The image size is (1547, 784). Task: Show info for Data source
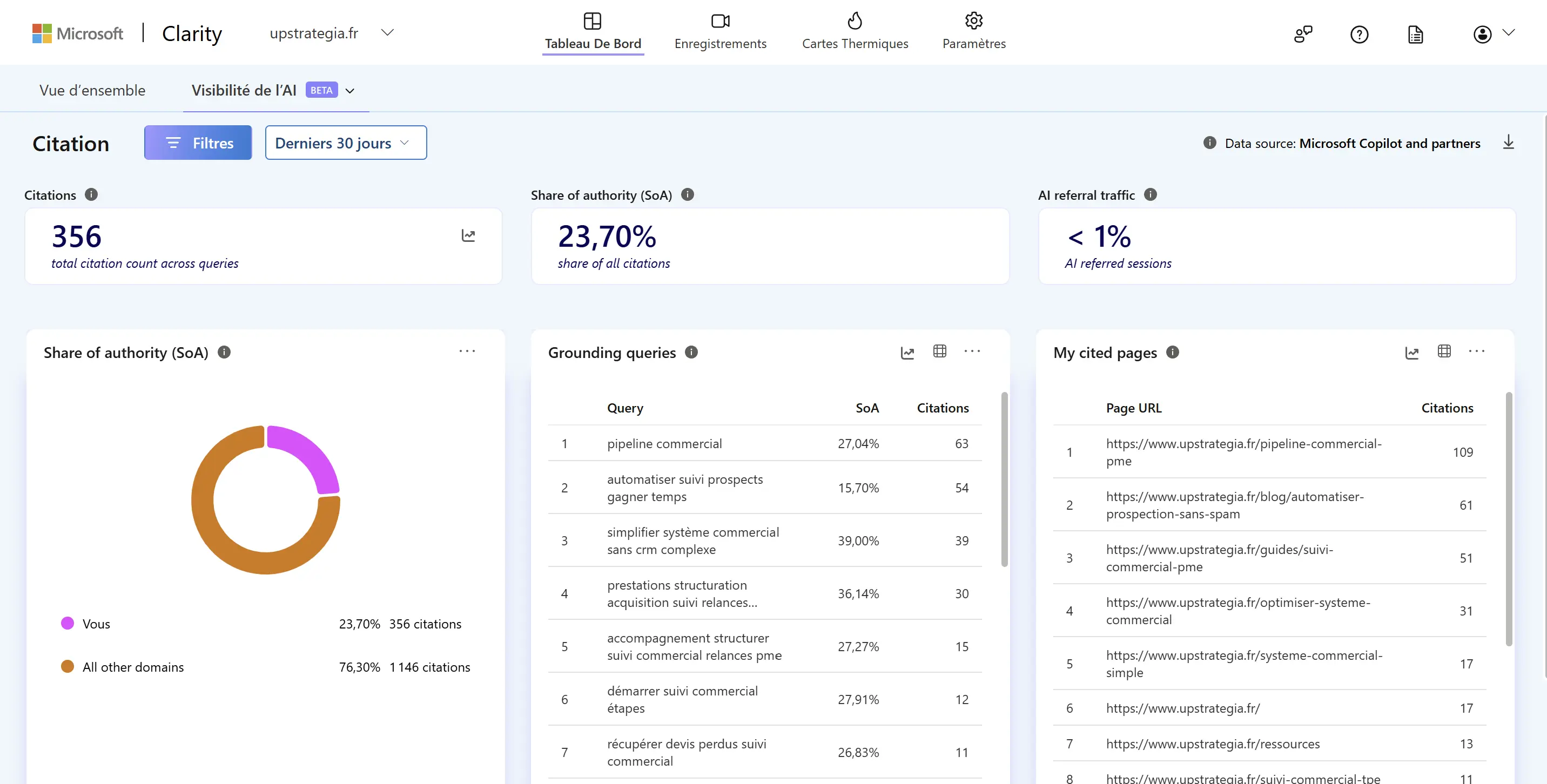(1209, 143)
